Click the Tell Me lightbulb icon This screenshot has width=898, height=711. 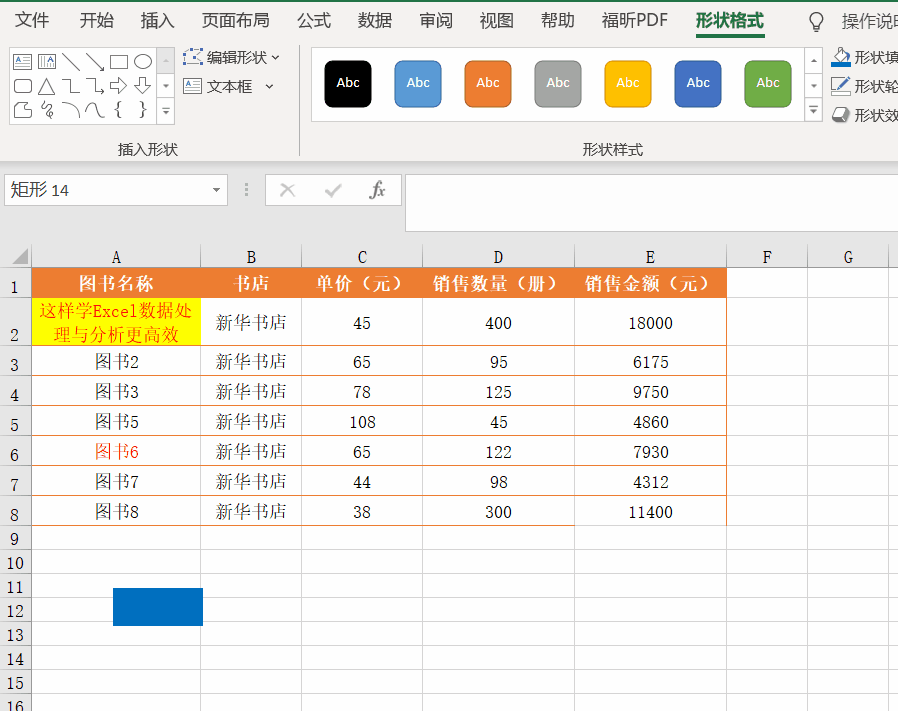[x=816, y=22]
